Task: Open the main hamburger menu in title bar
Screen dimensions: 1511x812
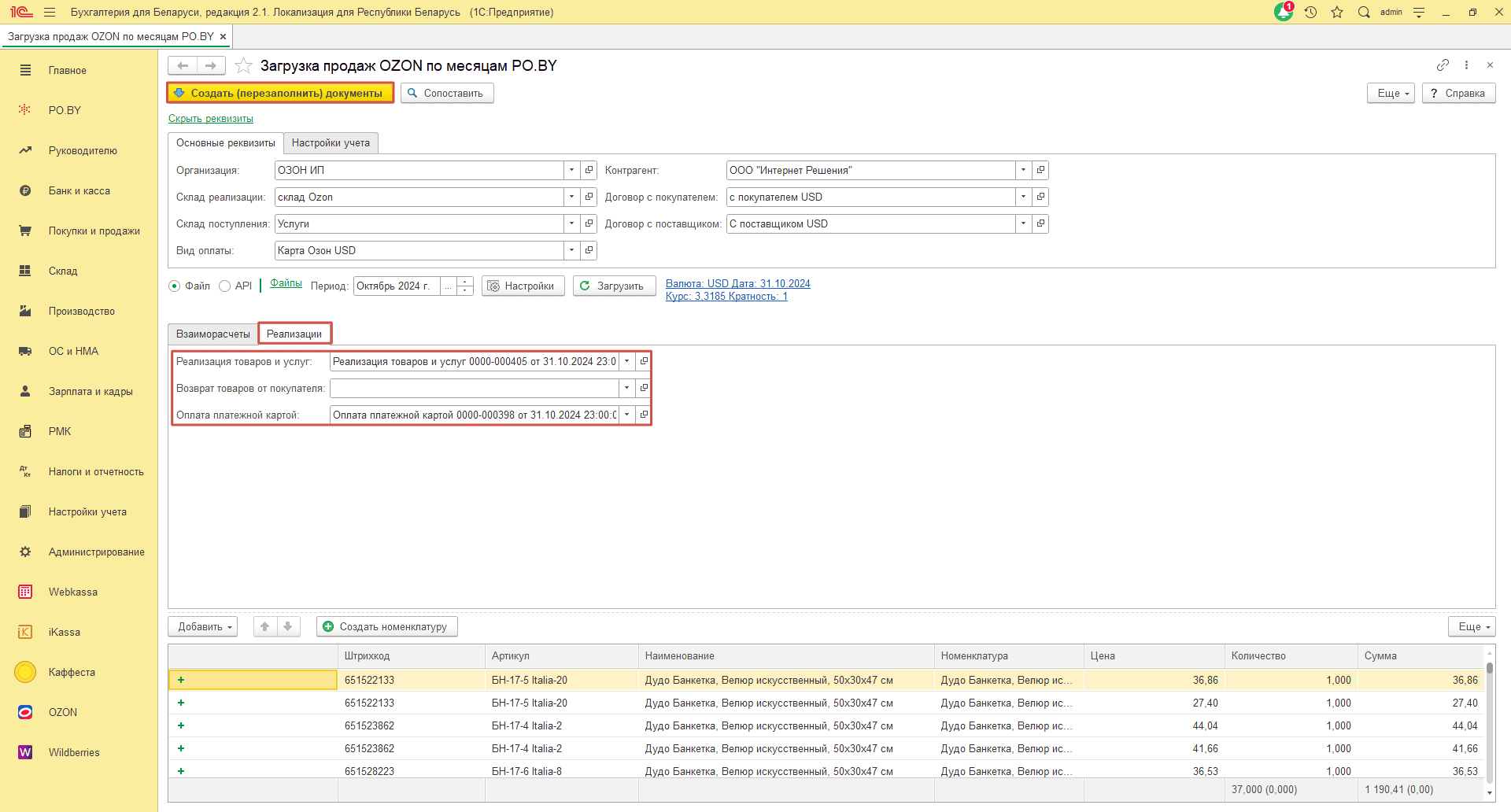Action: [x=50, y=13]
